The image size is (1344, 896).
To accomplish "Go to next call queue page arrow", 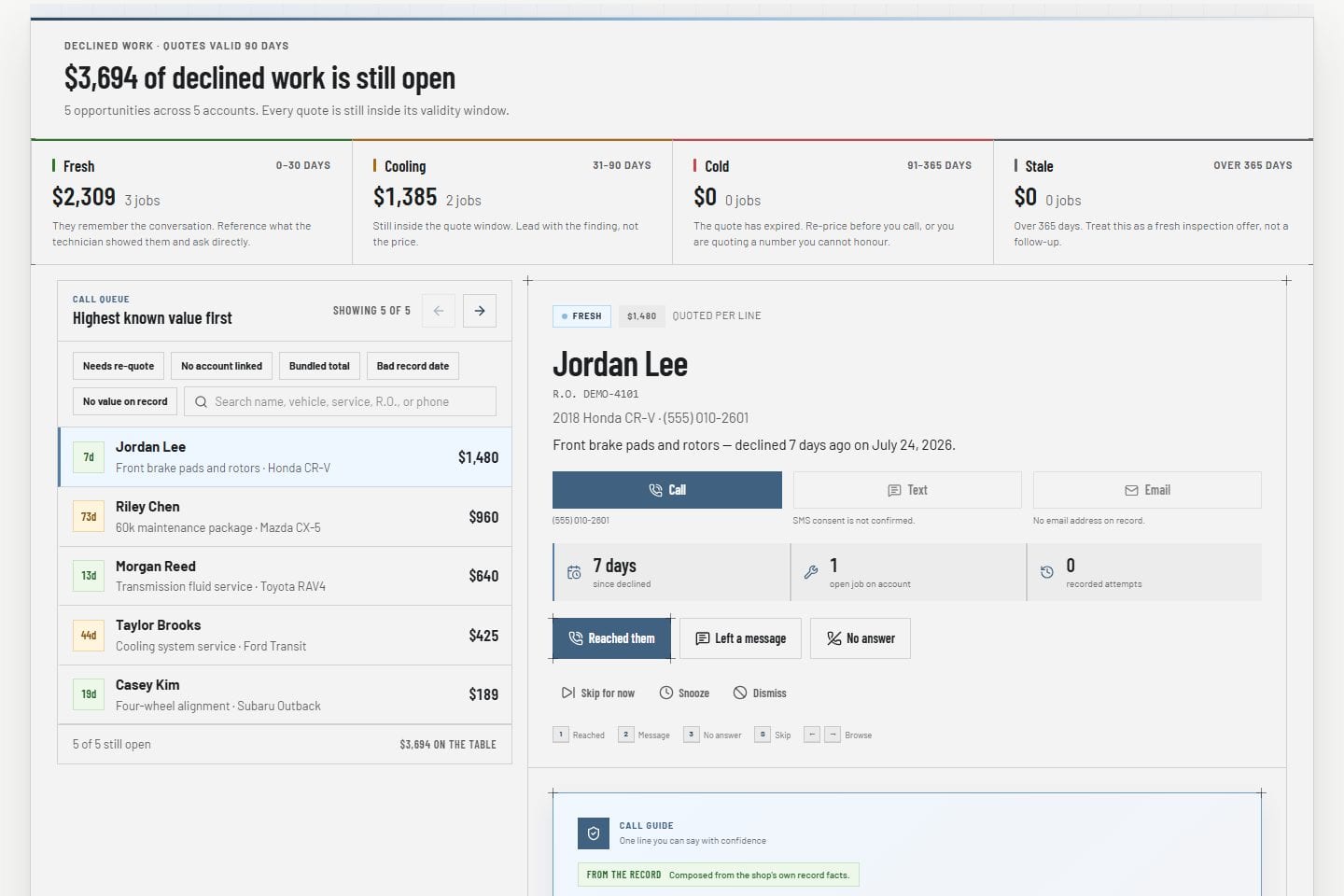I will pos(480,311).
